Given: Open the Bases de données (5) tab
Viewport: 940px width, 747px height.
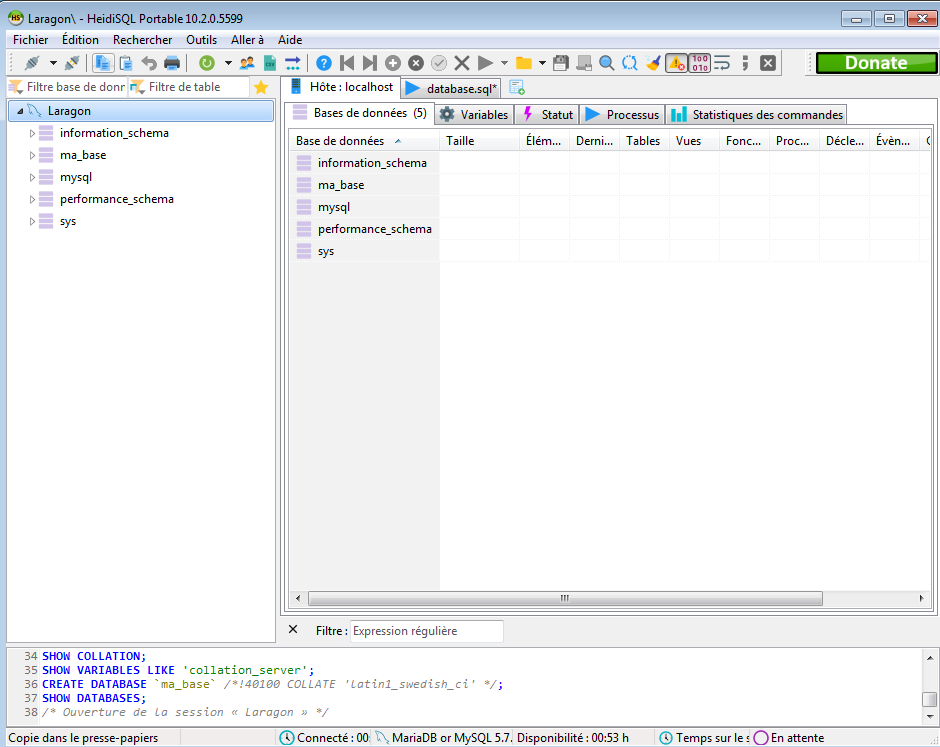Looking at the screenshot, I should point(360,113).
